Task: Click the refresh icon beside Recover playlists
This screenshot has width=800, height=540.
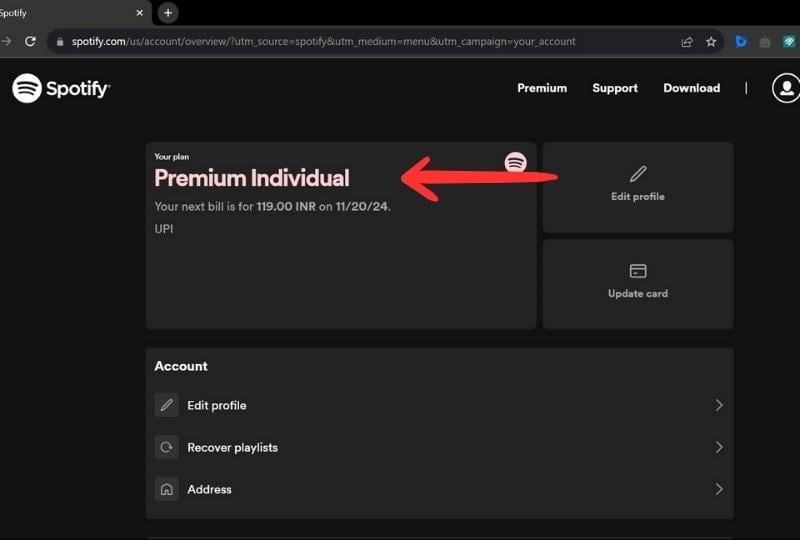Action: (x=166, y=448)
